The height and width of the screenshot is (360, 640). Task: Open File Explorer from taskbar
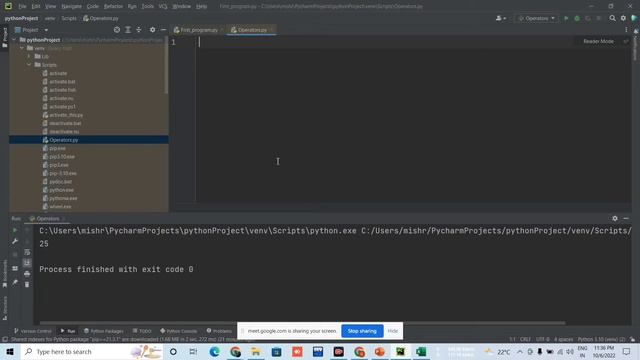tap(256, 351)
